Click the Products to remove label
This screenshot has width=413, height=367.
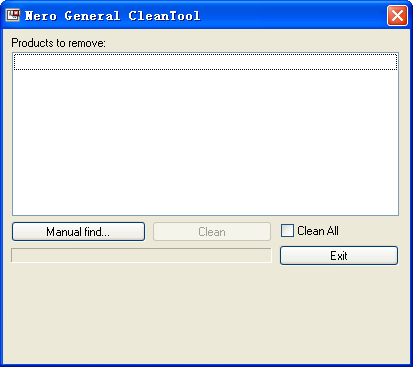click(58, 43)
